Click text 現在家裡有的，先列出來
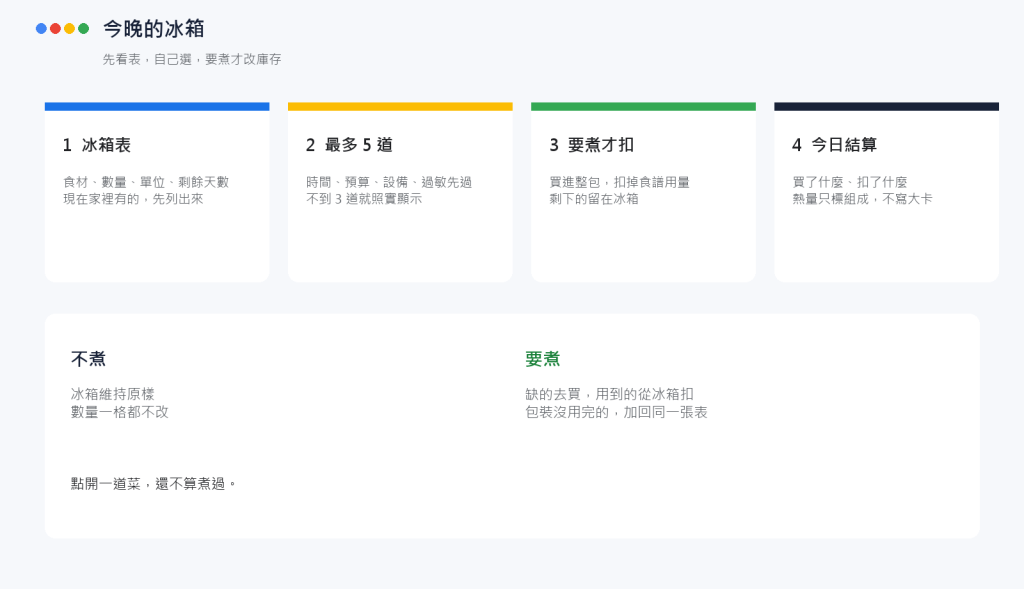 133,199
